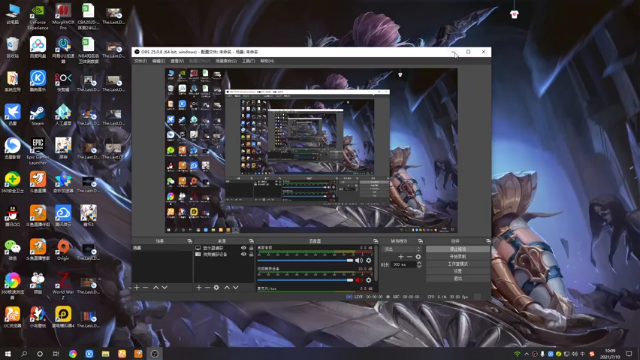Toggle visibility of display capture source
Image resolution: width=640 pixels, height=360 pixels.
(244, 248)
